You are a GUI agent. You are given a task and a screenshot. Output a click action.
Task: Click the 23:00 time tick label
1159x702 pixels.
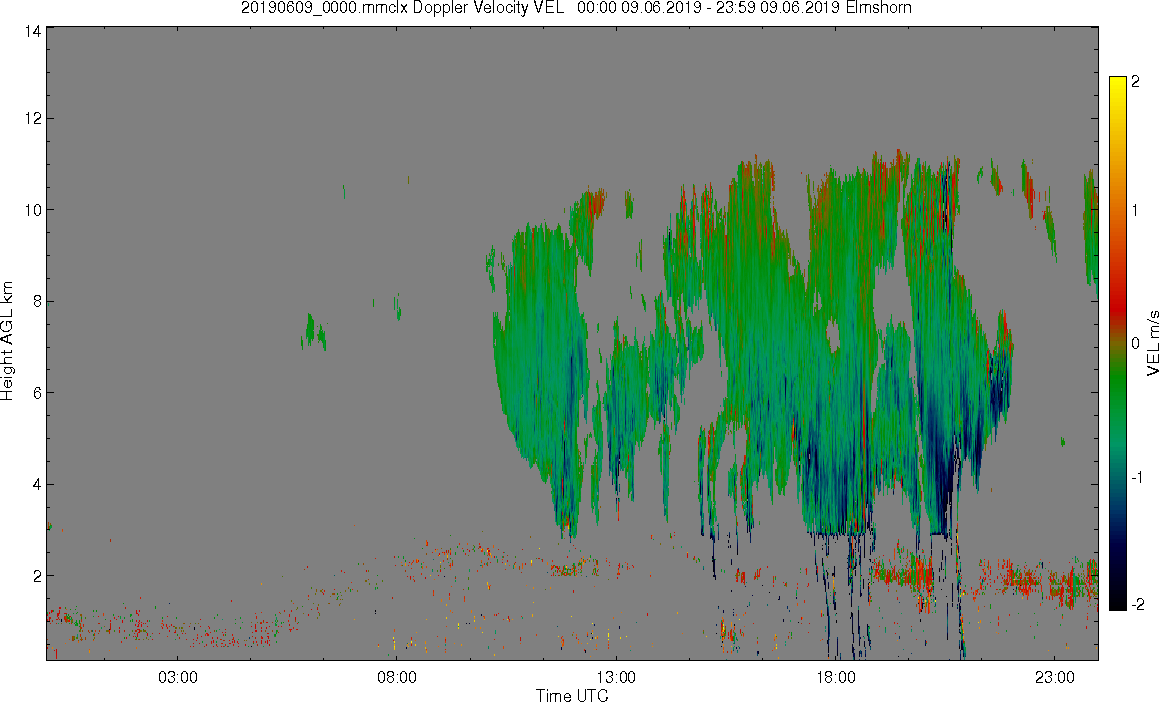pos(1055,678)
